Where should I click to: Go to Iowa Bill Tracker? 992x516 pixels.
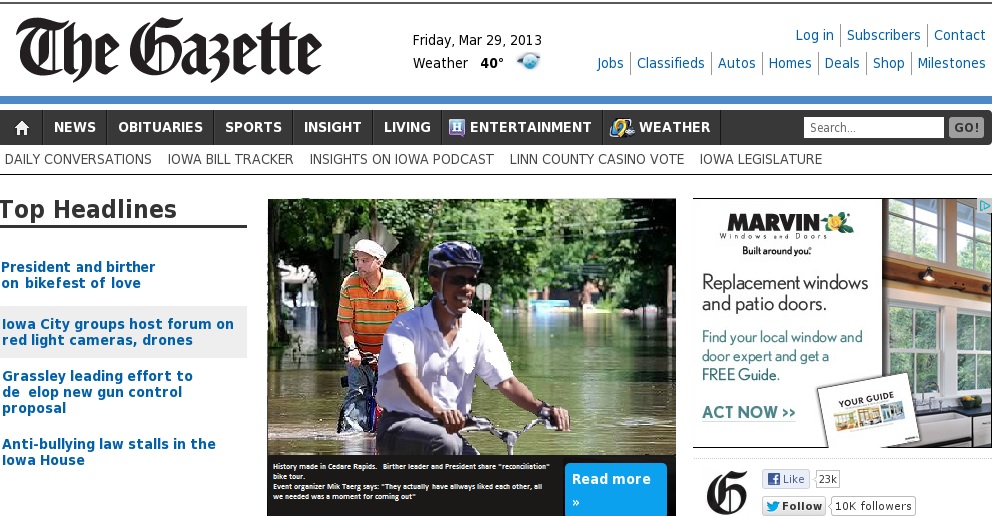pyautogui.click(x=230, y=159)
